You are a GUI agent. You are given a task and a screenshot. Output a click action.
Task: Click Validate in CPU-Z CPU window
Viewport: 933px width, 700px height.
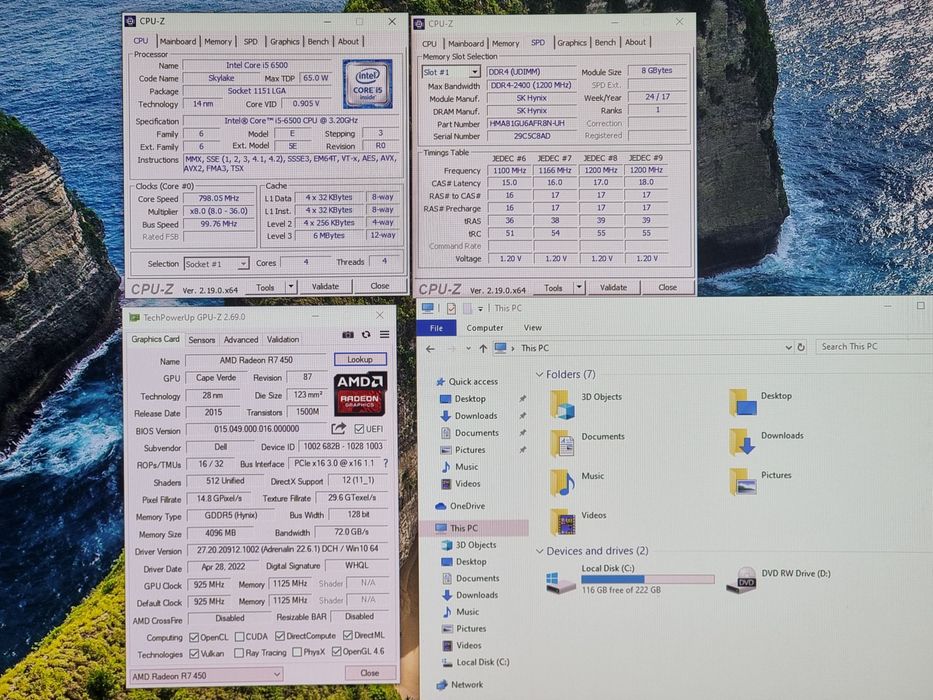[x=325, y=286]
